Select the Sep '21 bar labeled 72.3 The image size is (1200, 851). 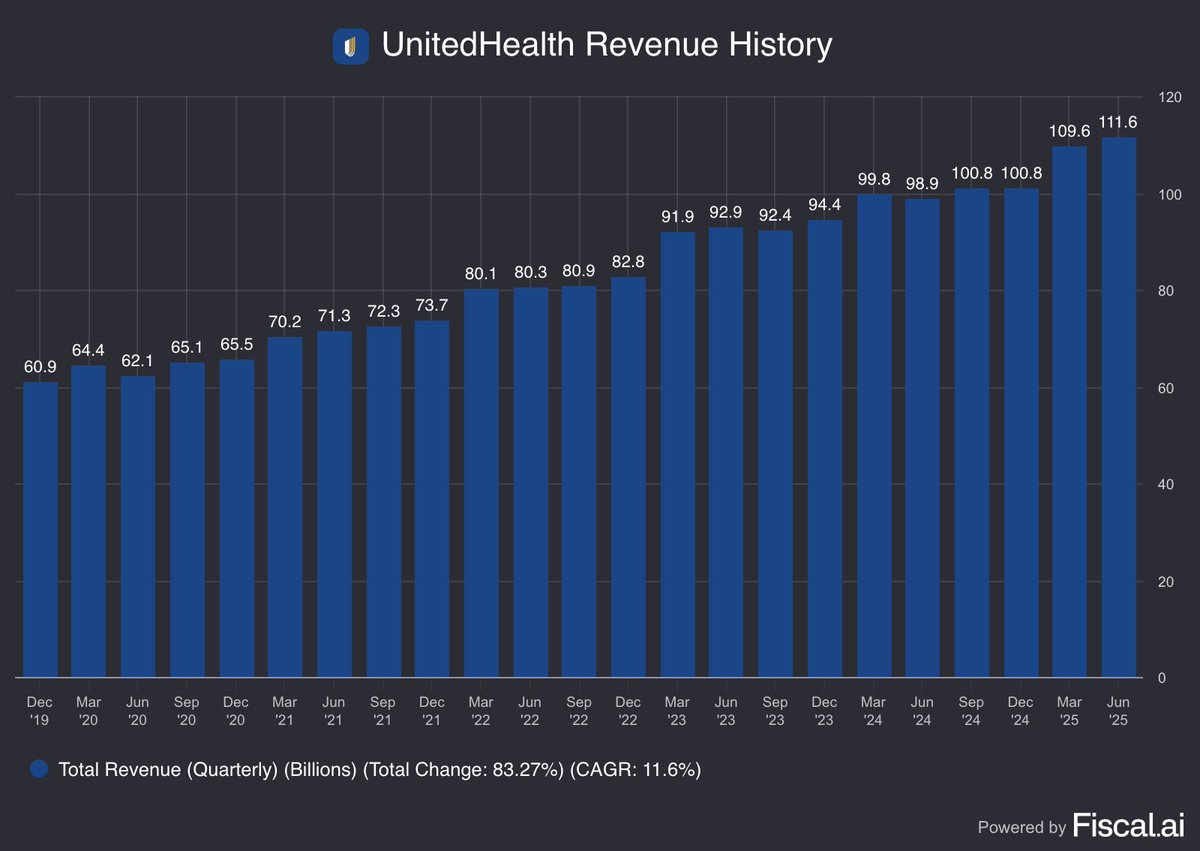pos(384,502)
